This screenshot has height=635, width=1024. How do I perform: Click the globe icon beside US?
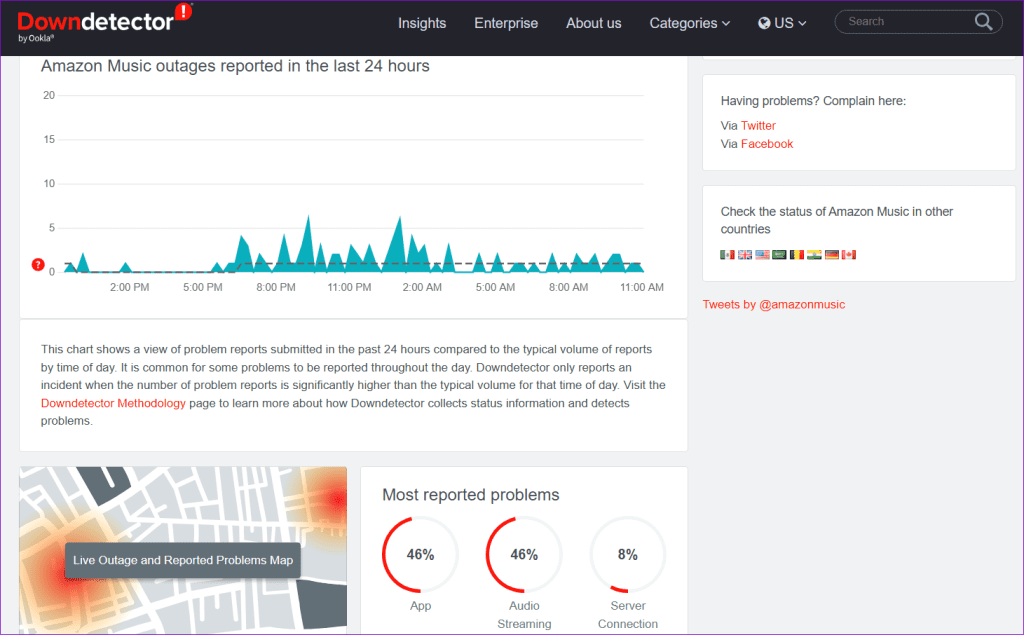click(764, 24)
